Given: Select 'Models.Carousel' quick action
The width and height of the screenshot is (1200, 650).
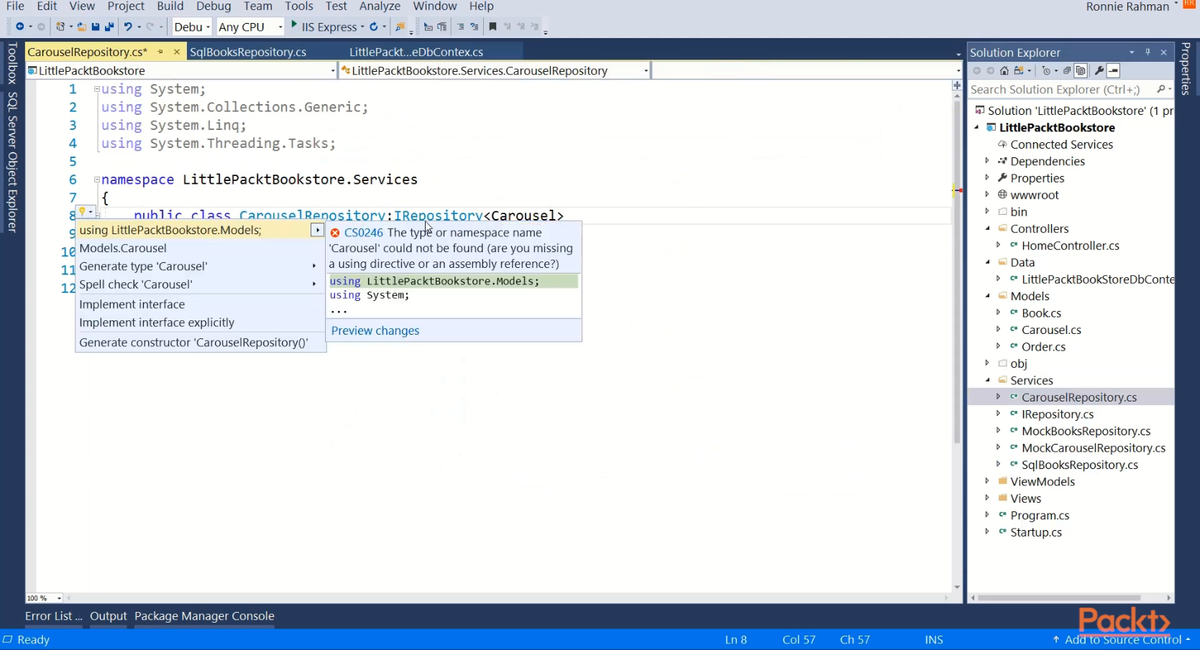Looking at the screenshot, I should point(201,248).
